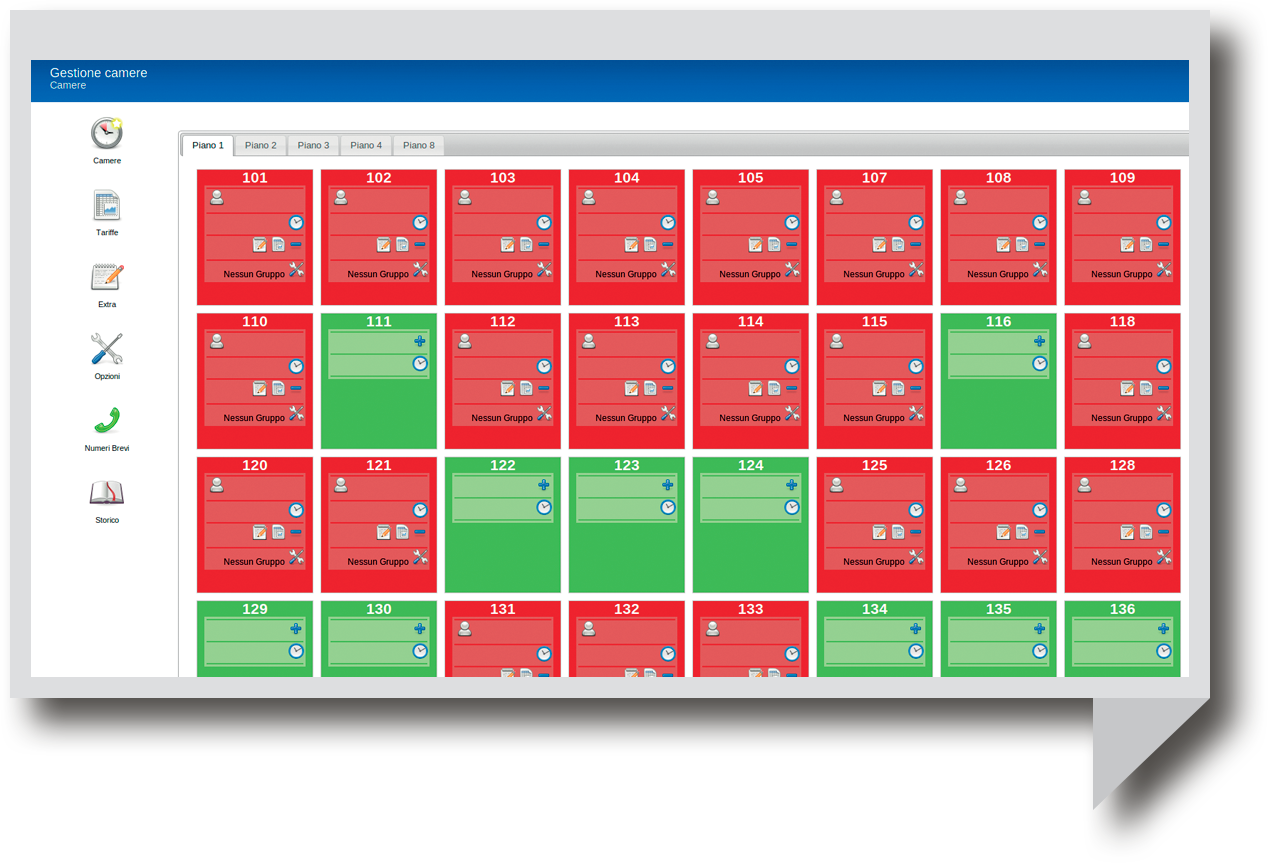The width and height of the screenshot is (1268, 864).
Task: Click edit note icon in room 101
Action: click(x=260, y=244)
